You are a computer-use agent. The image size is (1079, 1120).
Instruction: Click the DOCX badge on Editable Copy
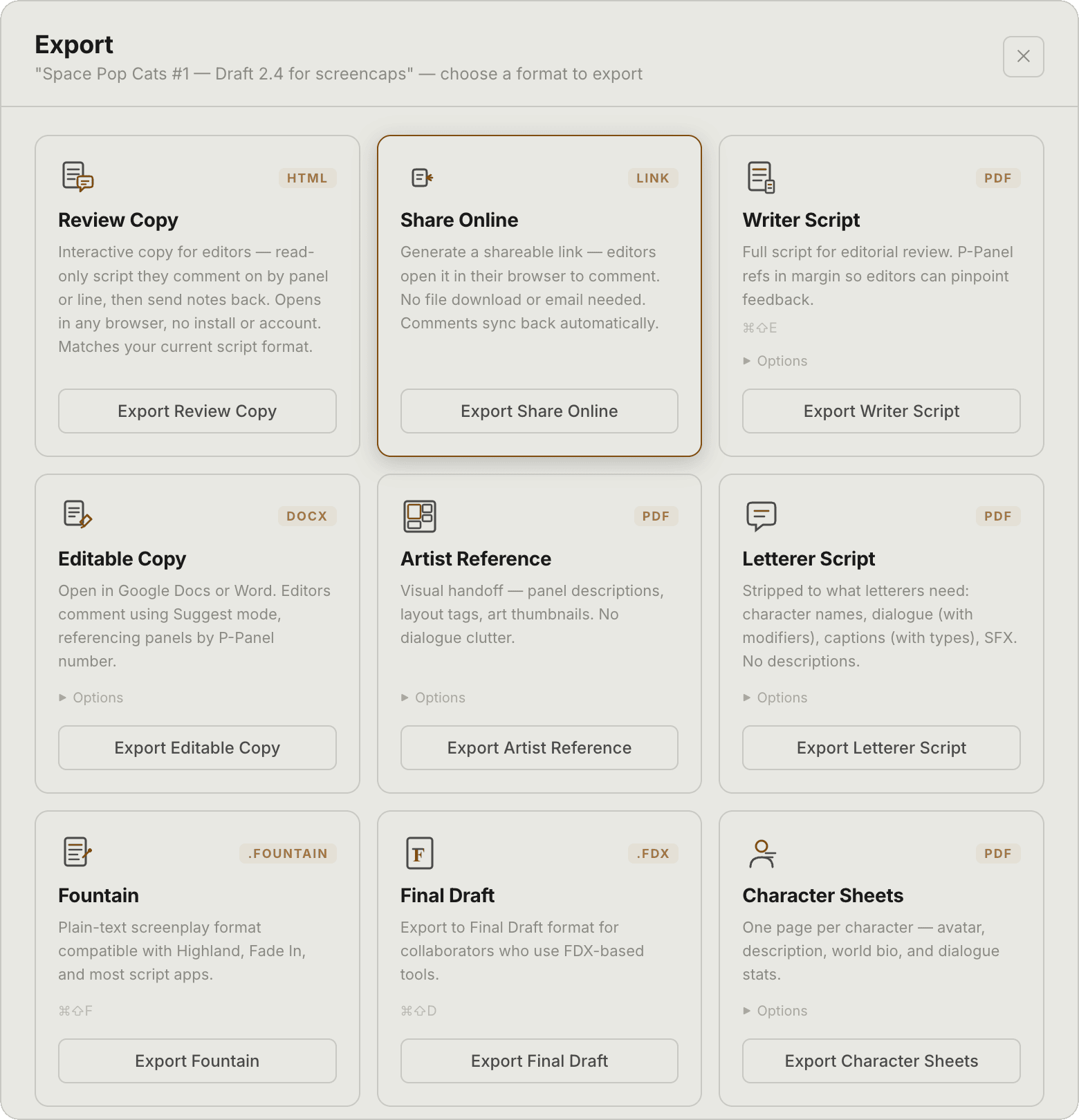[307, 516]
